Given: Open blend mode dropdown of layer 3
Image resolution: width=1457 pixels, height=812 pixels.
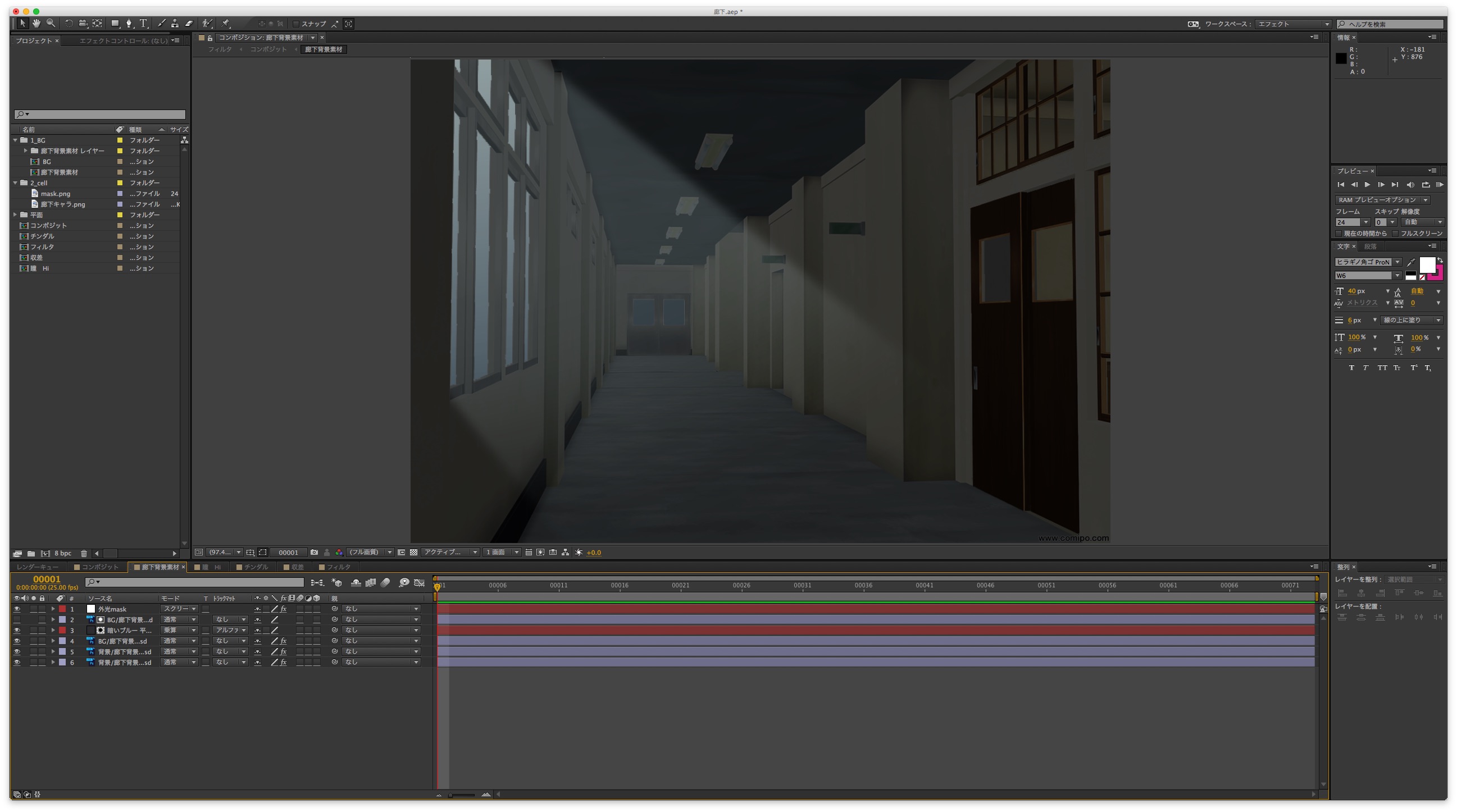Looking at the screenshot, I should pyautogui.click(x=179, y=631).
